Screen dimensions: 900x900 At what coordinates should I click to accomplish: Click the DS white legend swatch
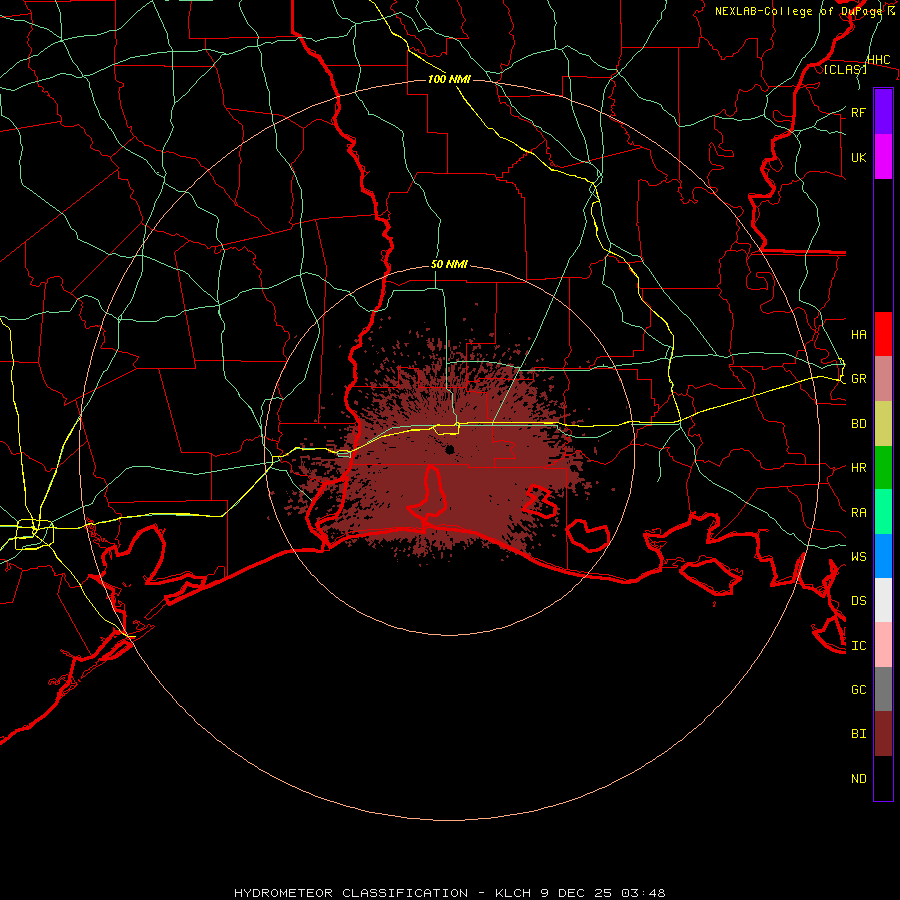(883, 600)
